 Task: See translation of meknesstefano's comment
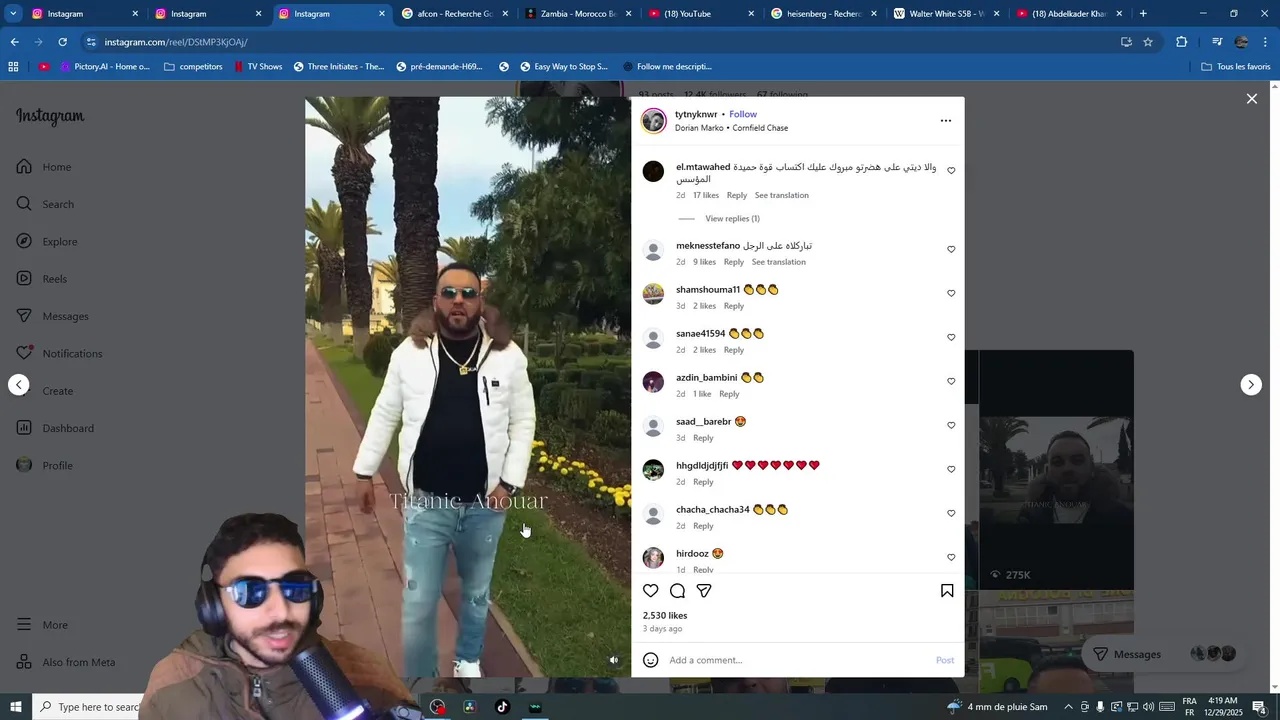click(x=779, y=262)
